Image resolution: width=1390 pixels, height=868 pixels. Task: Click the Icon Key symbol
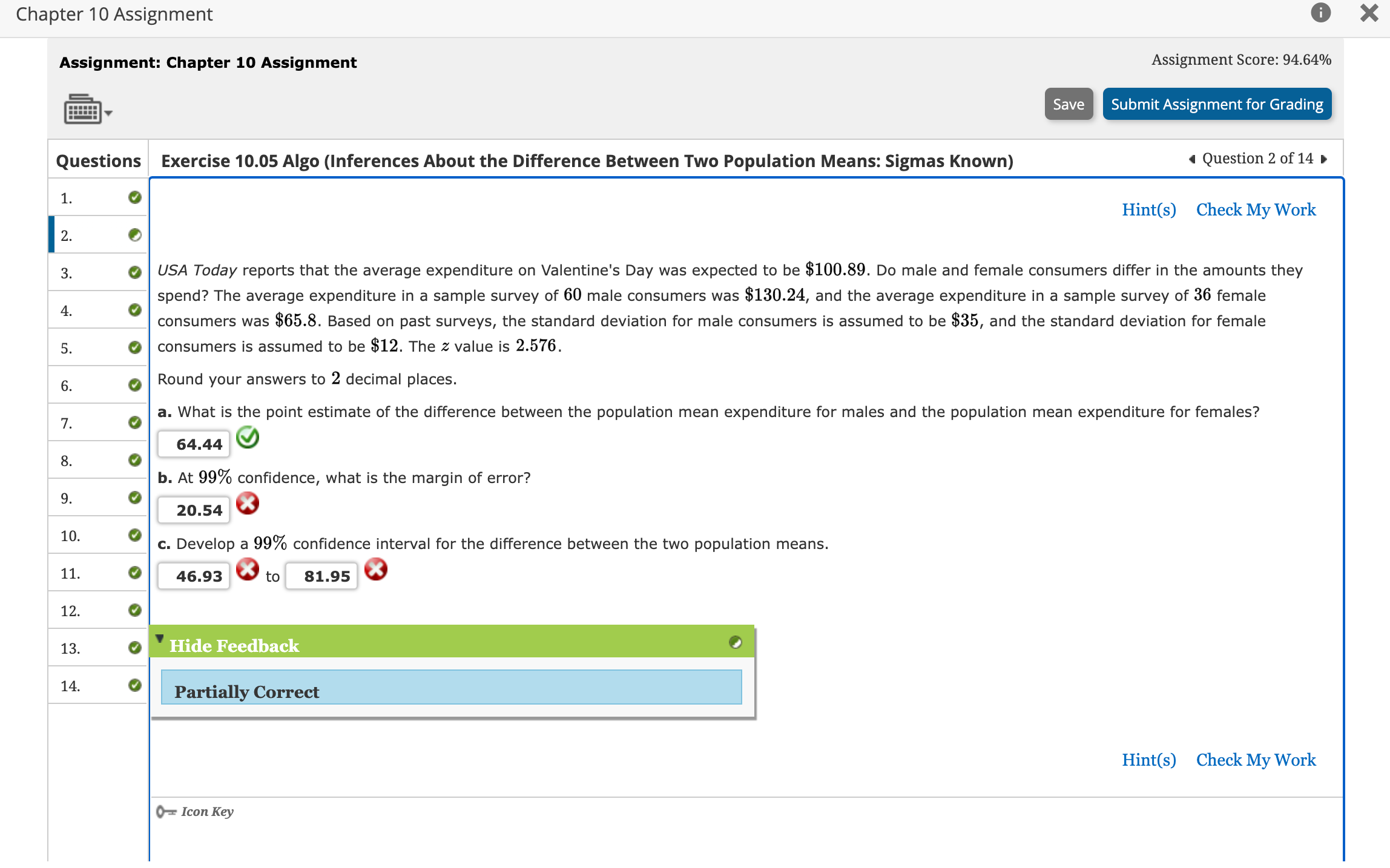point(166,812)
